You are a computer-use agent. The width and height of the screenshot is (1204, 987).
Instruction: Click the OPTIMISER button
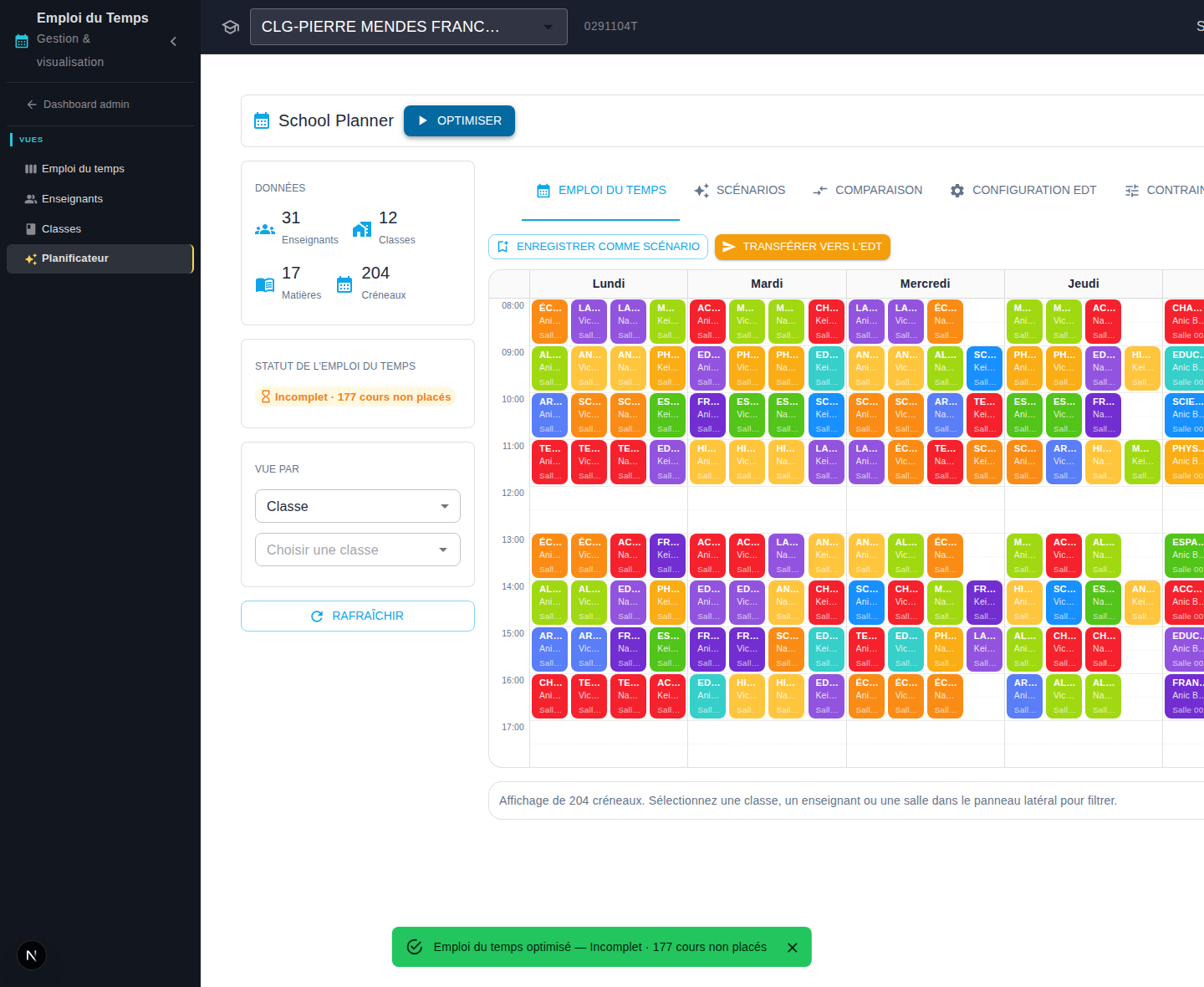459,120
